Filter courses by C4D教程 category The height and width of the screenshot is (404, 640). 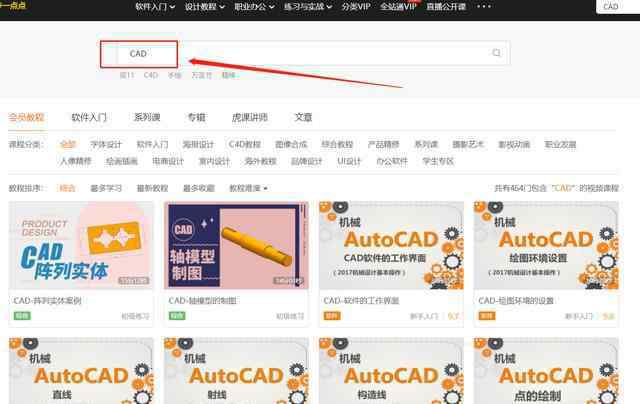coord(245,144)
